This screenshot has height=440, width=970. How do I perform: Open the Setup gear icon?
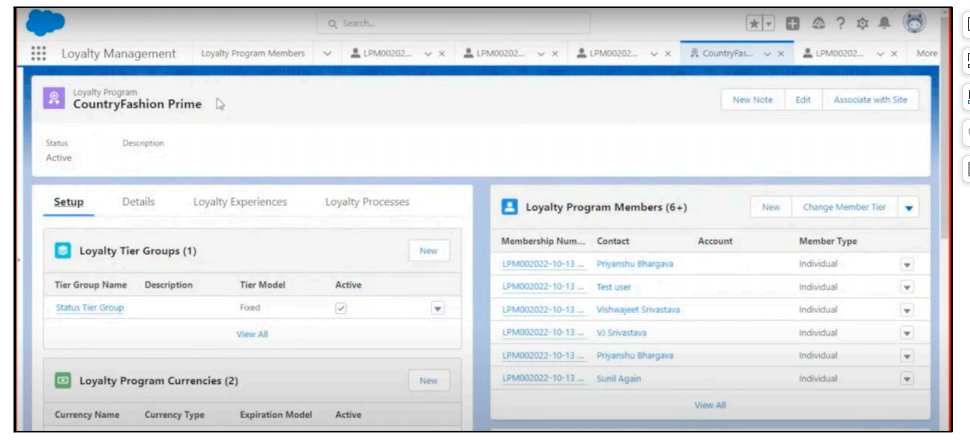[861, 23]
